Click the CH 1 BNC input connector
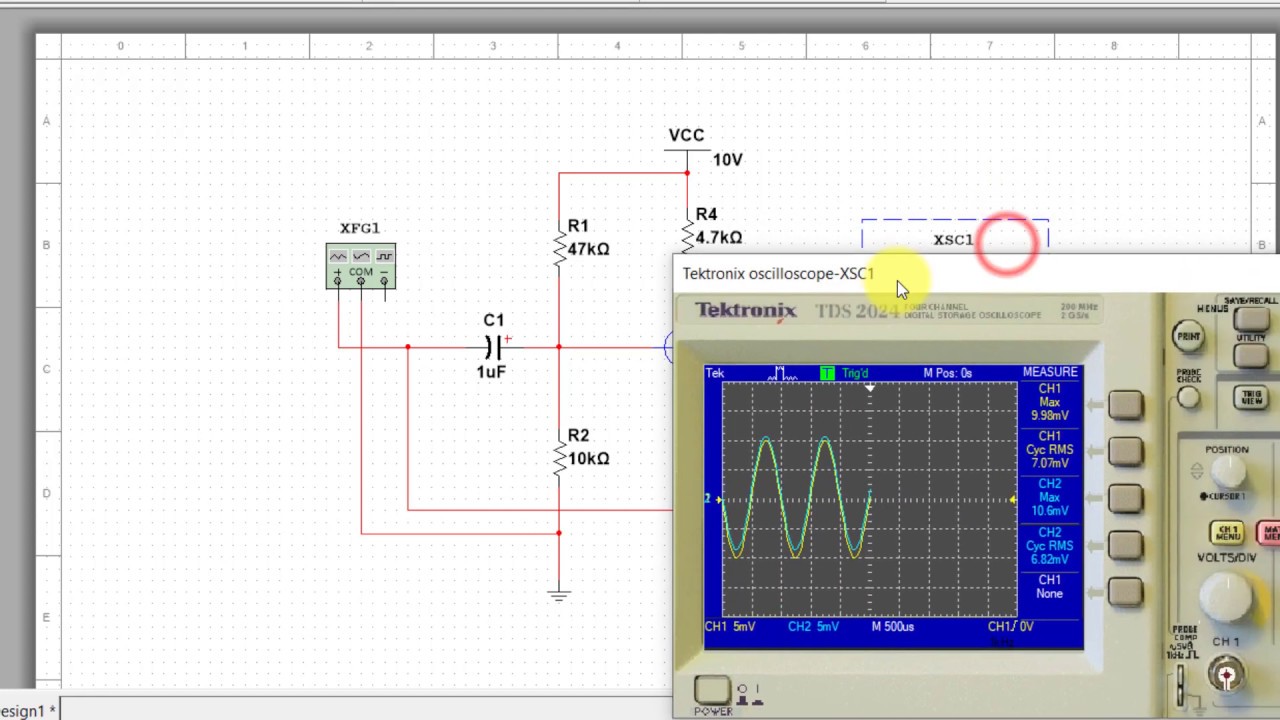Screen dimensions: 1280x720 [1226, 676]
